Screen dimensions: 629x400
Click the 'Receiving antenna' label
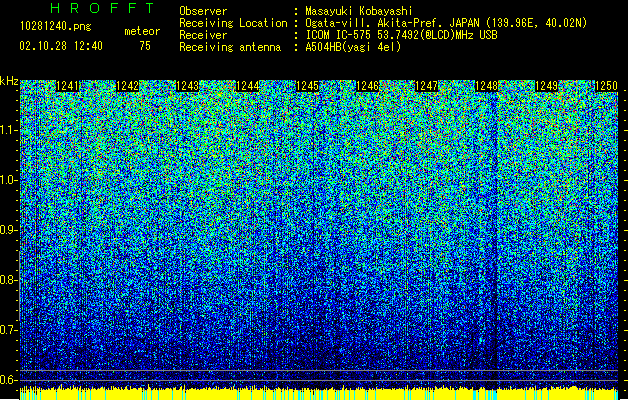tap(230, 47)
